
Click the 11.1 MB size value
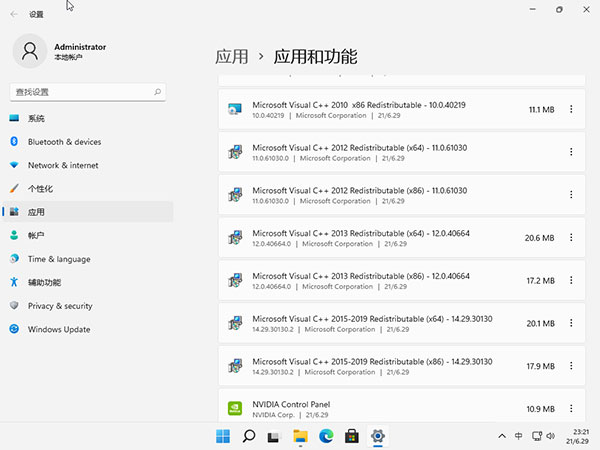pyautogui.click(x=541, y=109)
